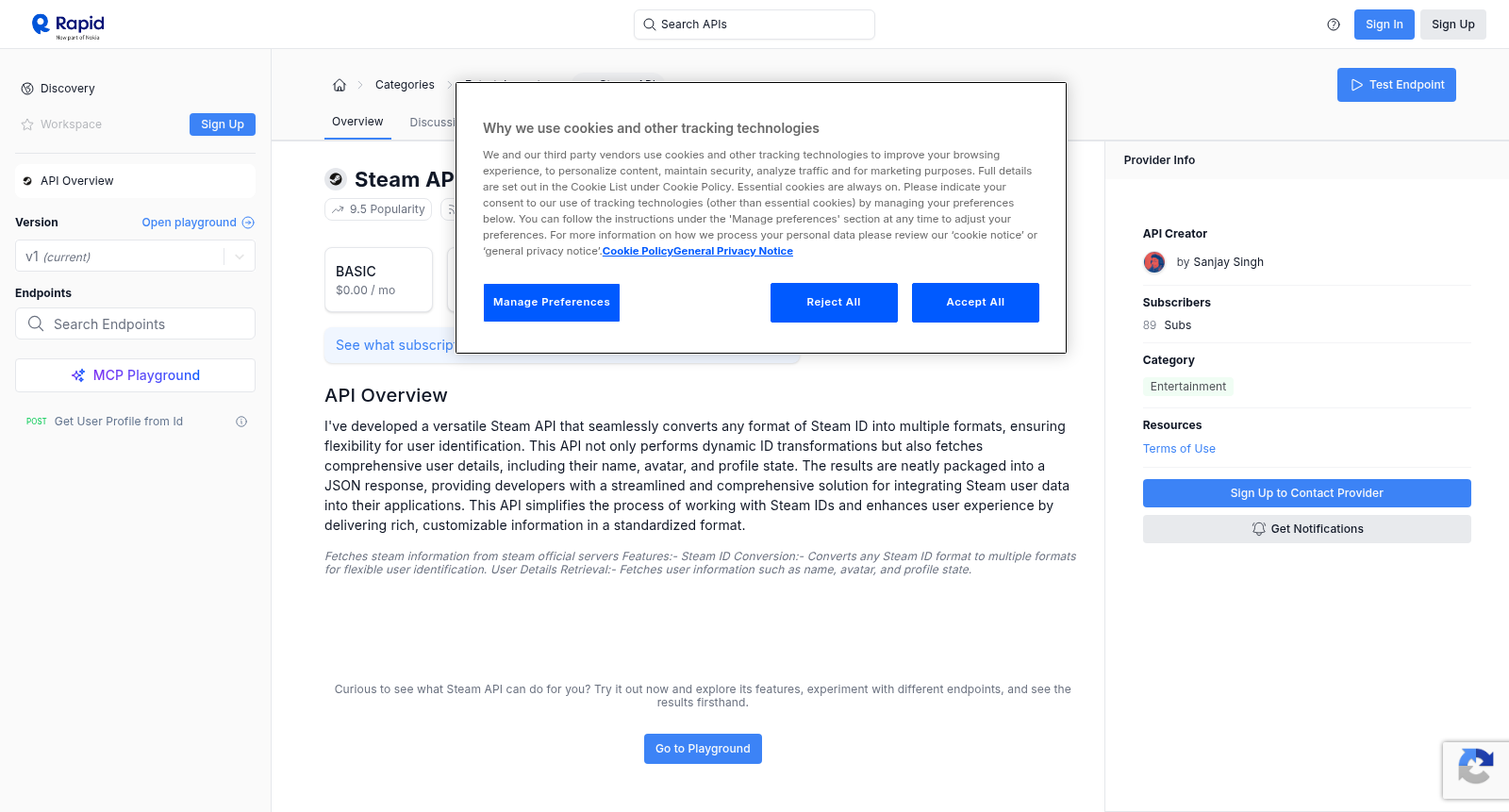The image size is (1509, 812).
Task: Click Sanjay Singh's avatar
Action: tap(1154, 262)
